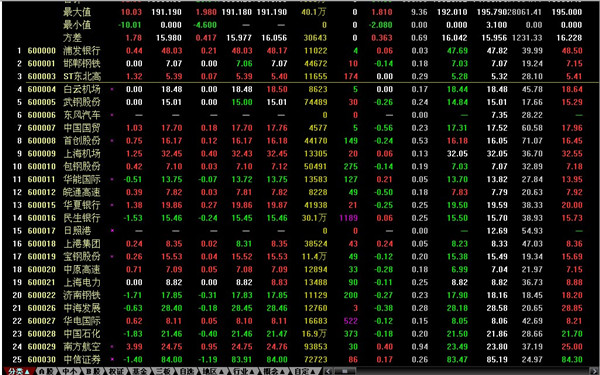Click stock name 中海发展

pyautogui.click(x=82, y=308)
